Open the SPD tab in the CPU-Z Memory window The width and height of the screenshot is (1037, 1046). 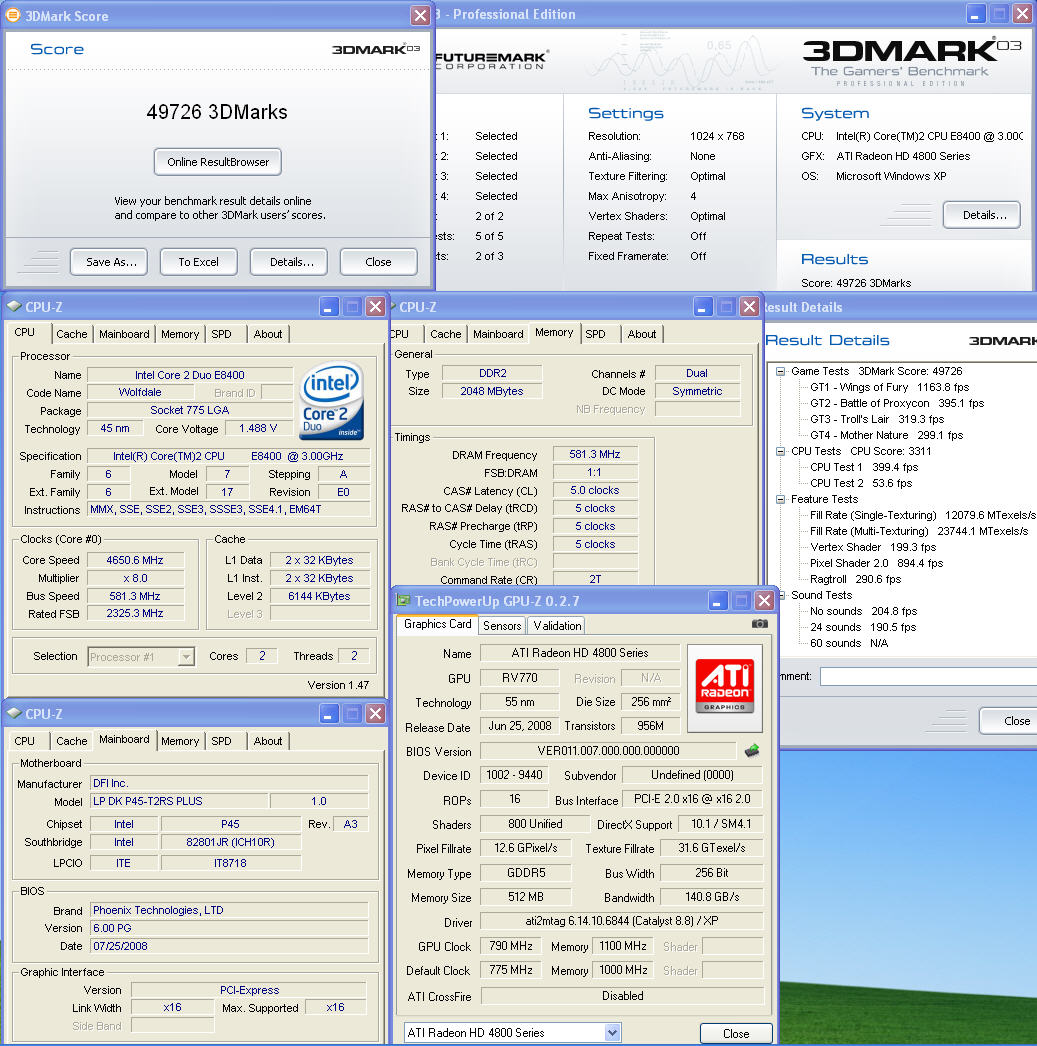(596, 334)
